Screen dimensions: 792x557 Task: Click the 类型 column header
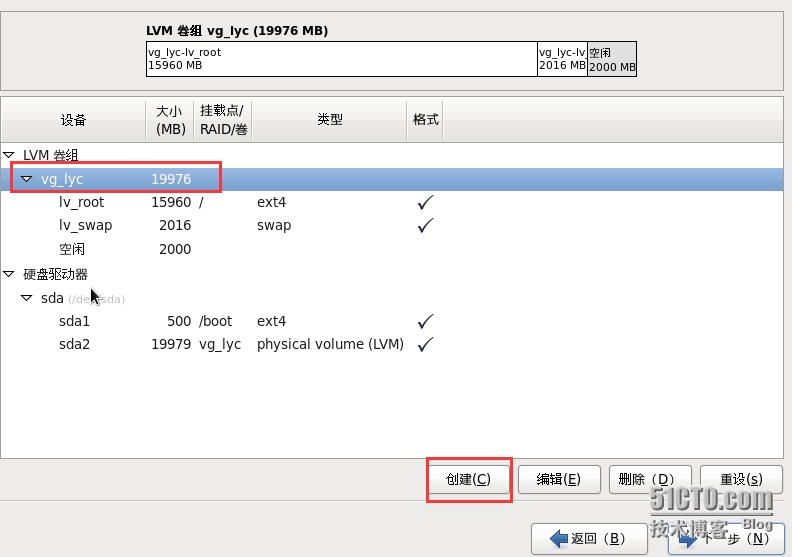point(329,120)
